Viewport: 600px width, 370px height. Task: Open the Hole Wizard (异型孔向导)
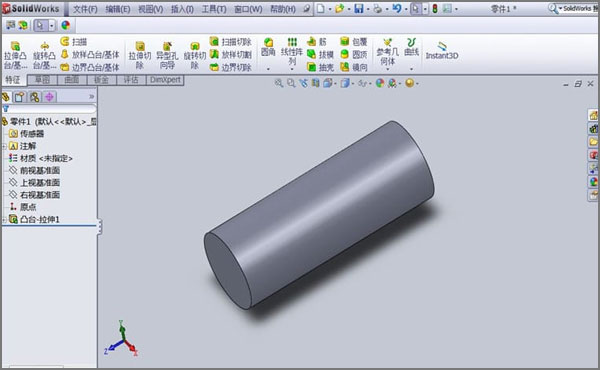pos(167,55)
